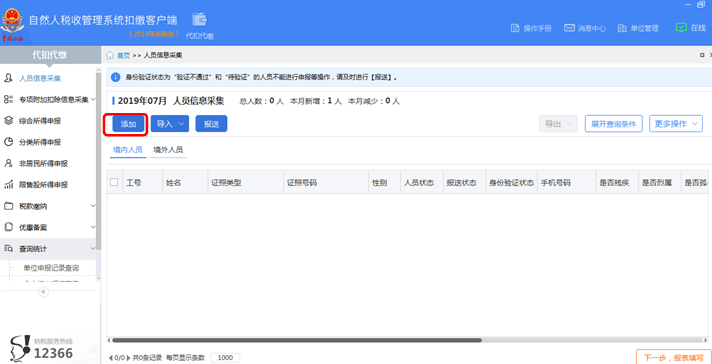Screen dimensions: 712x364
Task: Open the 导入 dropdown button
Action: coord(170,124)
